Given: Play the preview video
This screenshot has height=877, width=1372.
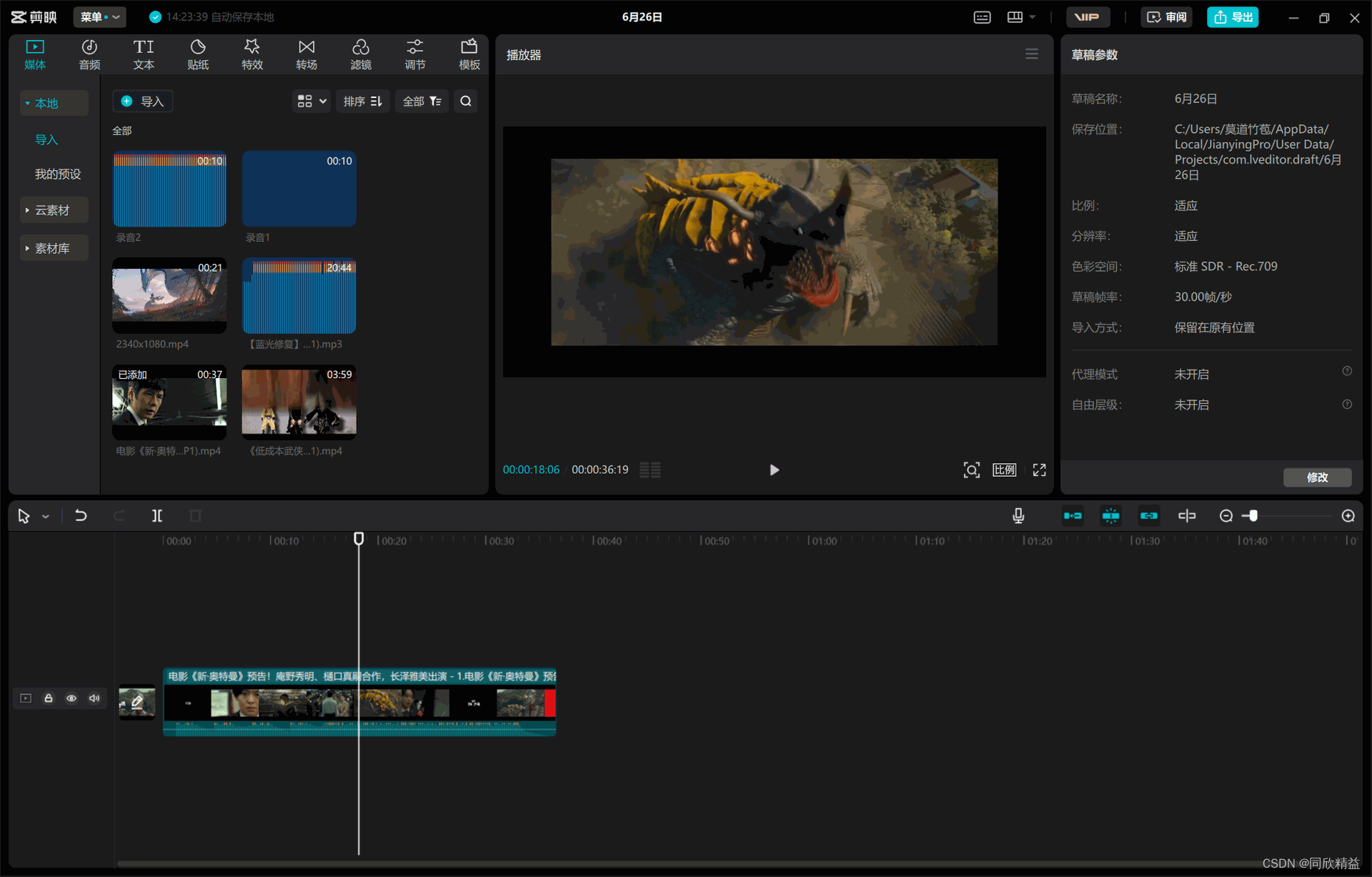Looking at the screenshot, I should (x=774, y=470).
